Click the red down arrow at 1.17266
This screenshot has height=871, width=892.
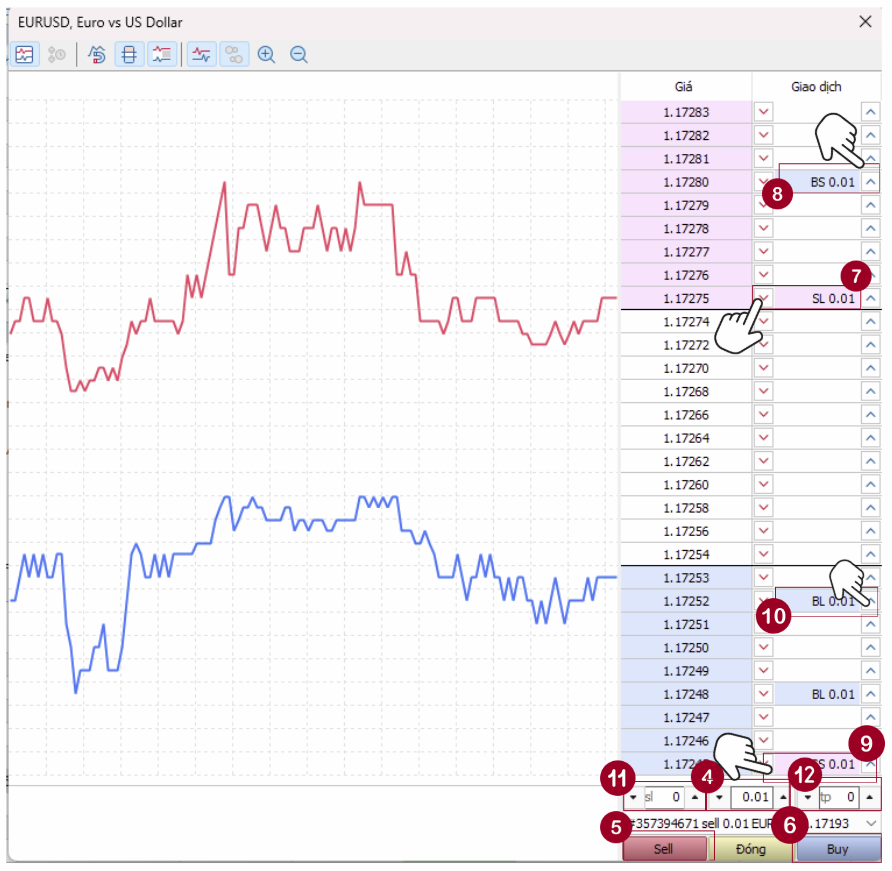(764, 415)
